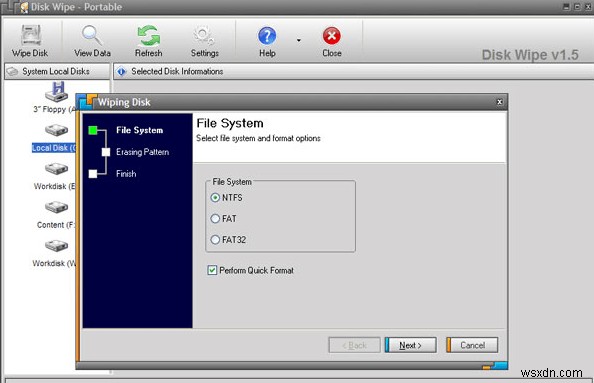The height and width of the screenshot is (383, 594).
Task: Click the Local Disk label text
Action: (x=54, y=148)
